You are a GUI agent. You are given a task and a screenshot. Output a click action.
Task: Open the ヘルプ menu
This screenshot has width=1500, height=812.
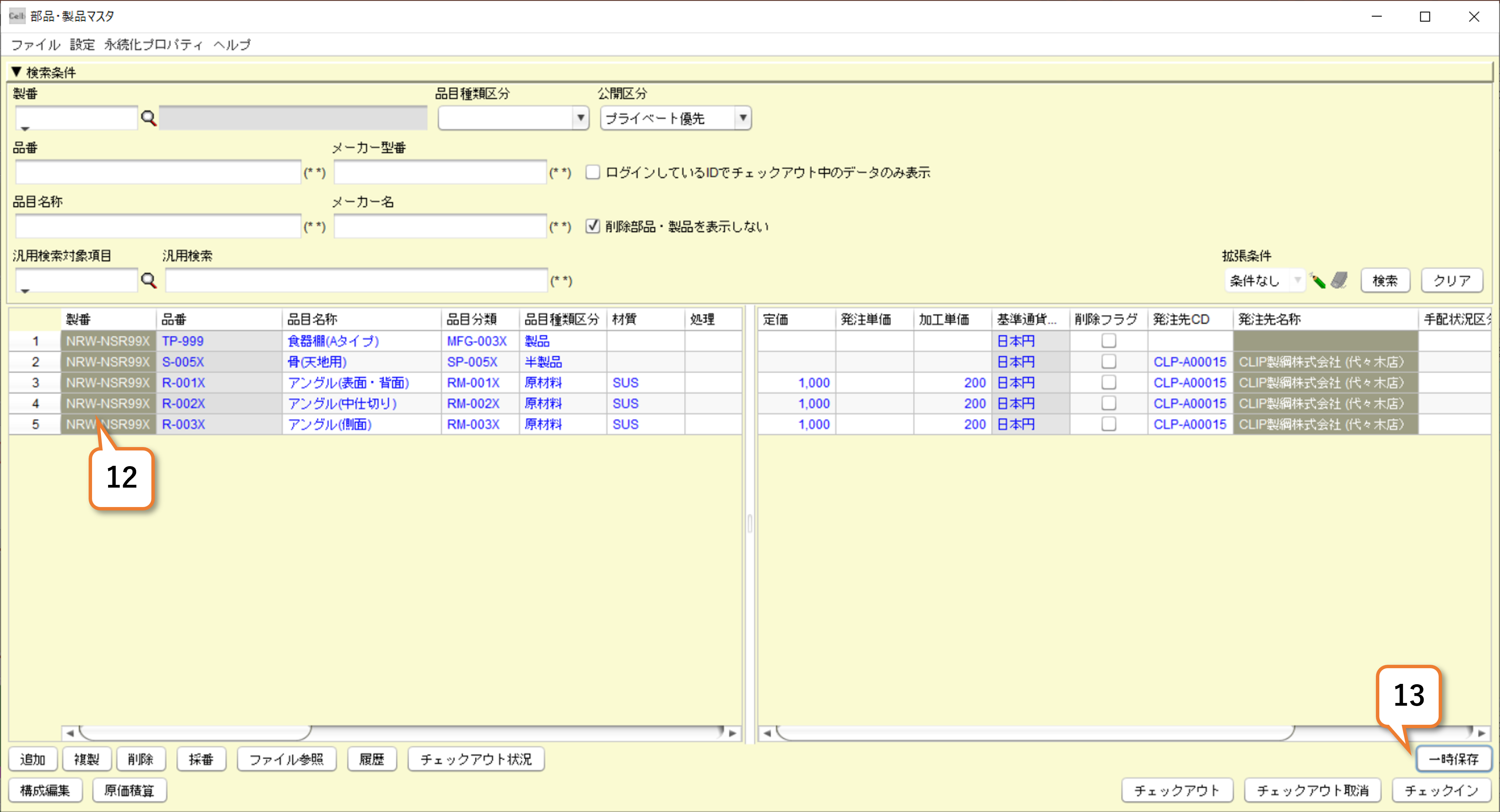pyautogui.click(x=232, y=45)
